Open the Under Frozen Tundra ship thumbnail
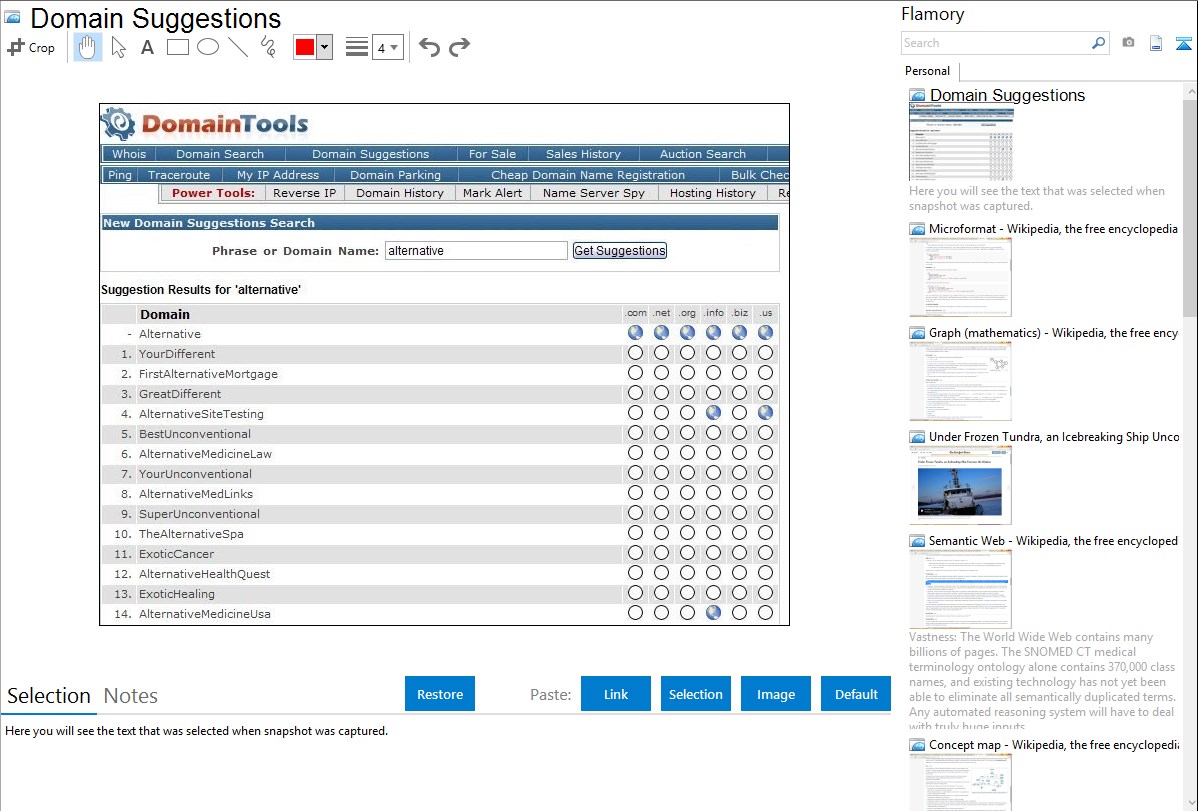 [960, 485]
